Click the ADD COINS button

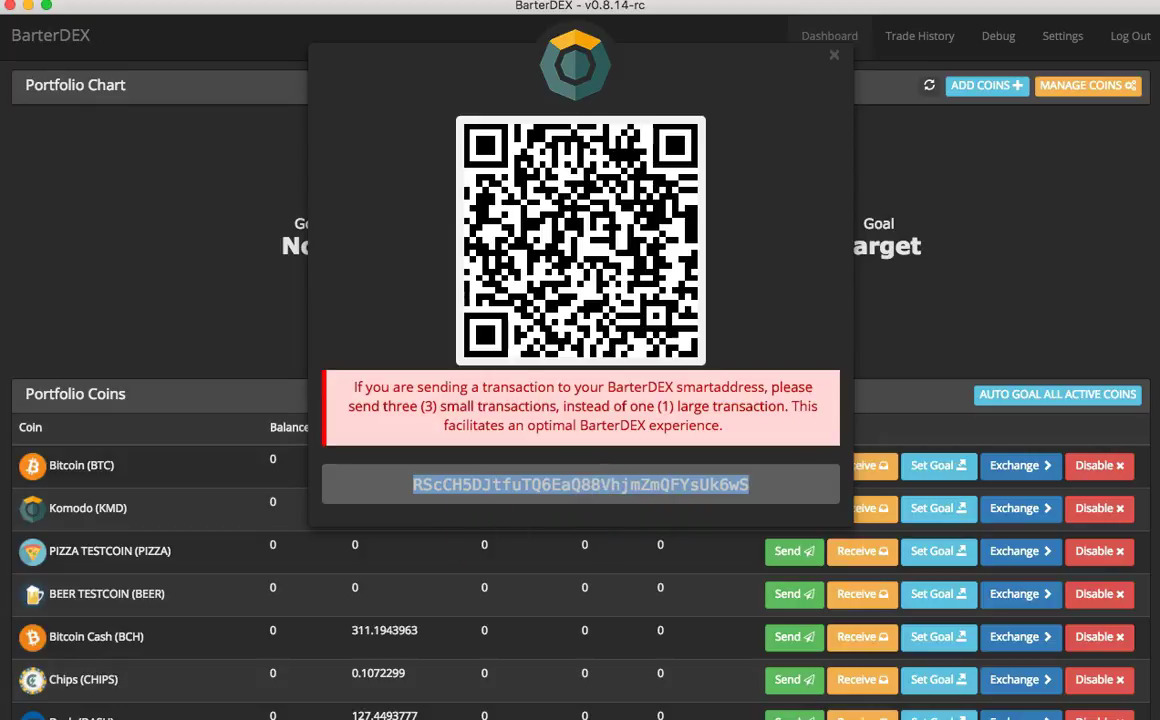[x=987, y=86]
